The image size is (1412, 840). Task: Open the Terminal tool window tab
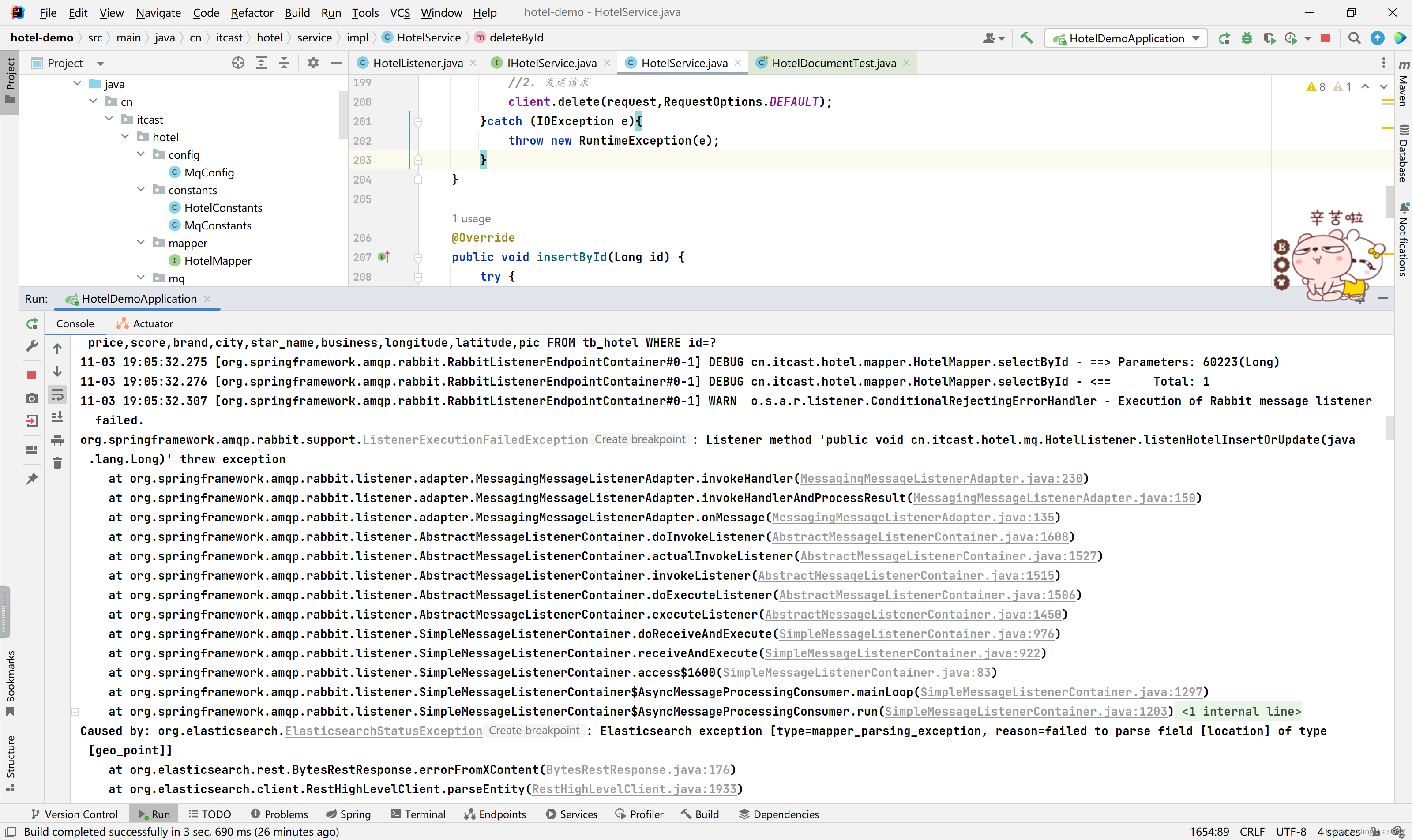pos(418,814)
